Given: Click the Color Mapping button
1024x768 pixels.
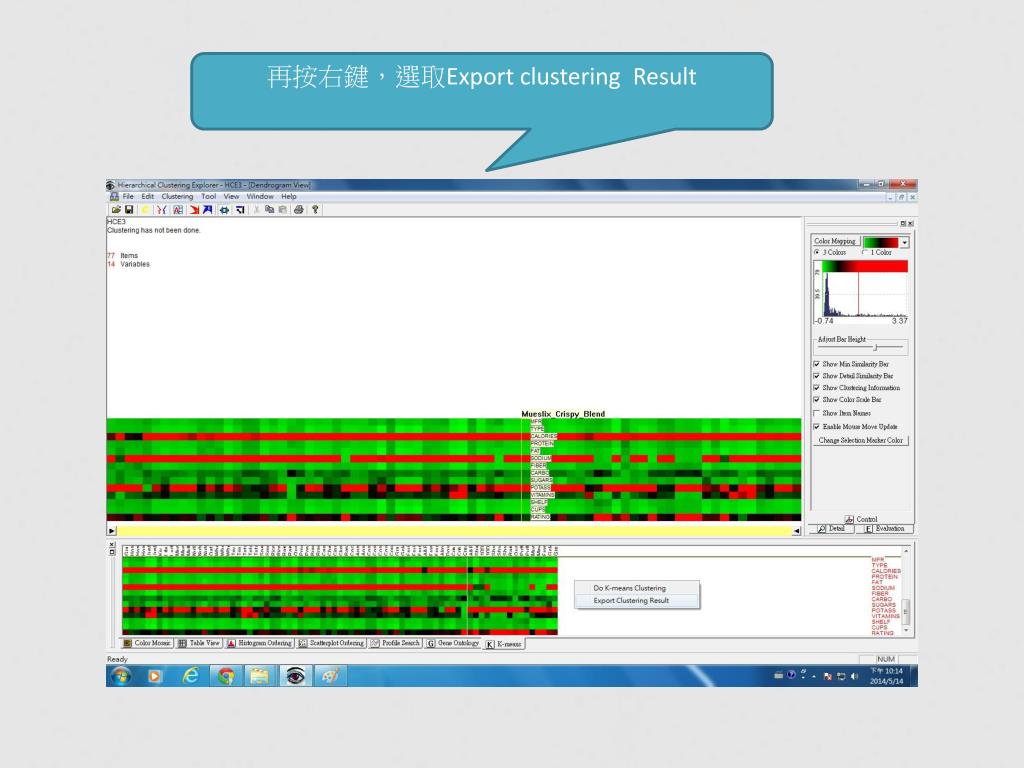Looking at the screenshot, I should 835,241.
